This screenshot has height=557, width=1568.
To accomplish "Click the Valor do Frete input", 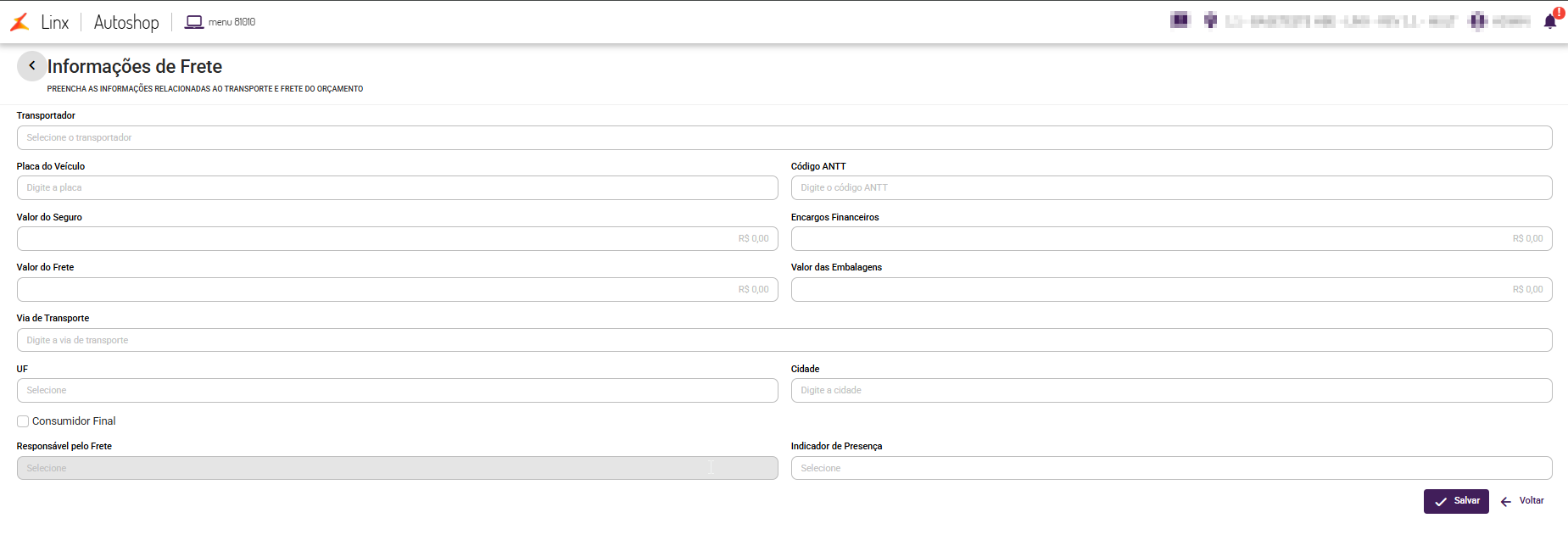I will pyautogui.click(x=397, y=290).
